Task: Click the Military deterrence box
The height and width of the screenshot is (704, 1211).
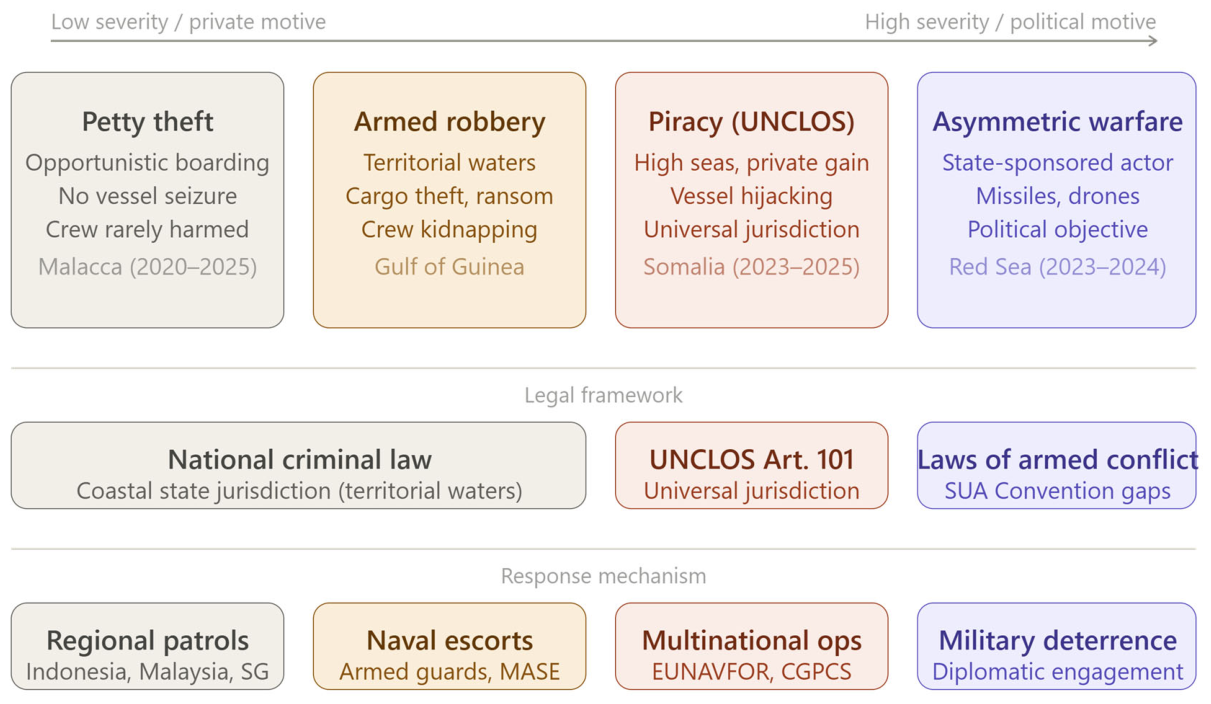Action: 1056,646
